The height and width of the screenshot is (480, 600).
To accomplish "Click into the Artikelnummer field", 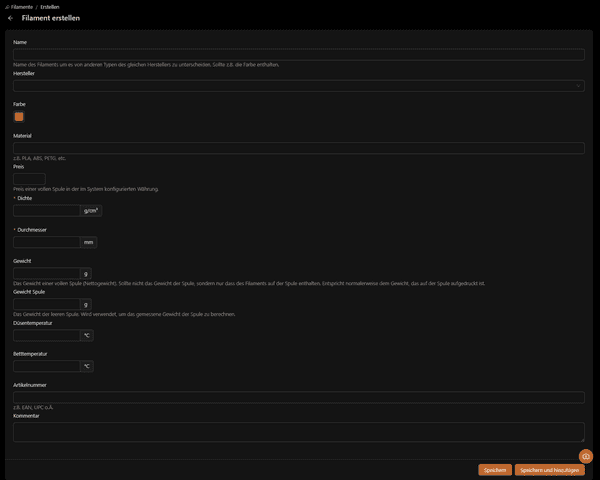I will 298,397.
